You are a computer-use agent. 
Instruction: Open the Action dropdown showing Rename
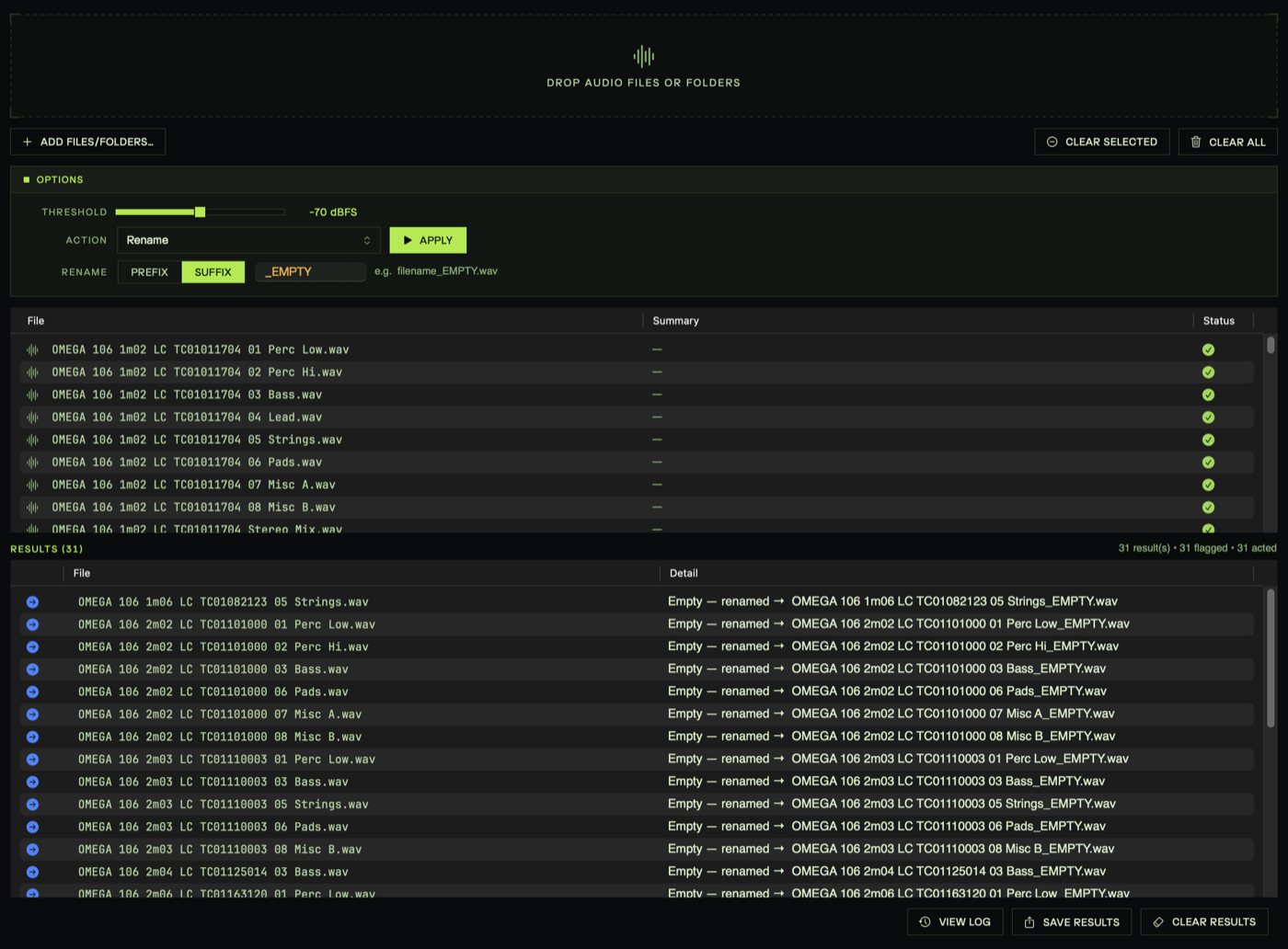(x=248, y=240)
